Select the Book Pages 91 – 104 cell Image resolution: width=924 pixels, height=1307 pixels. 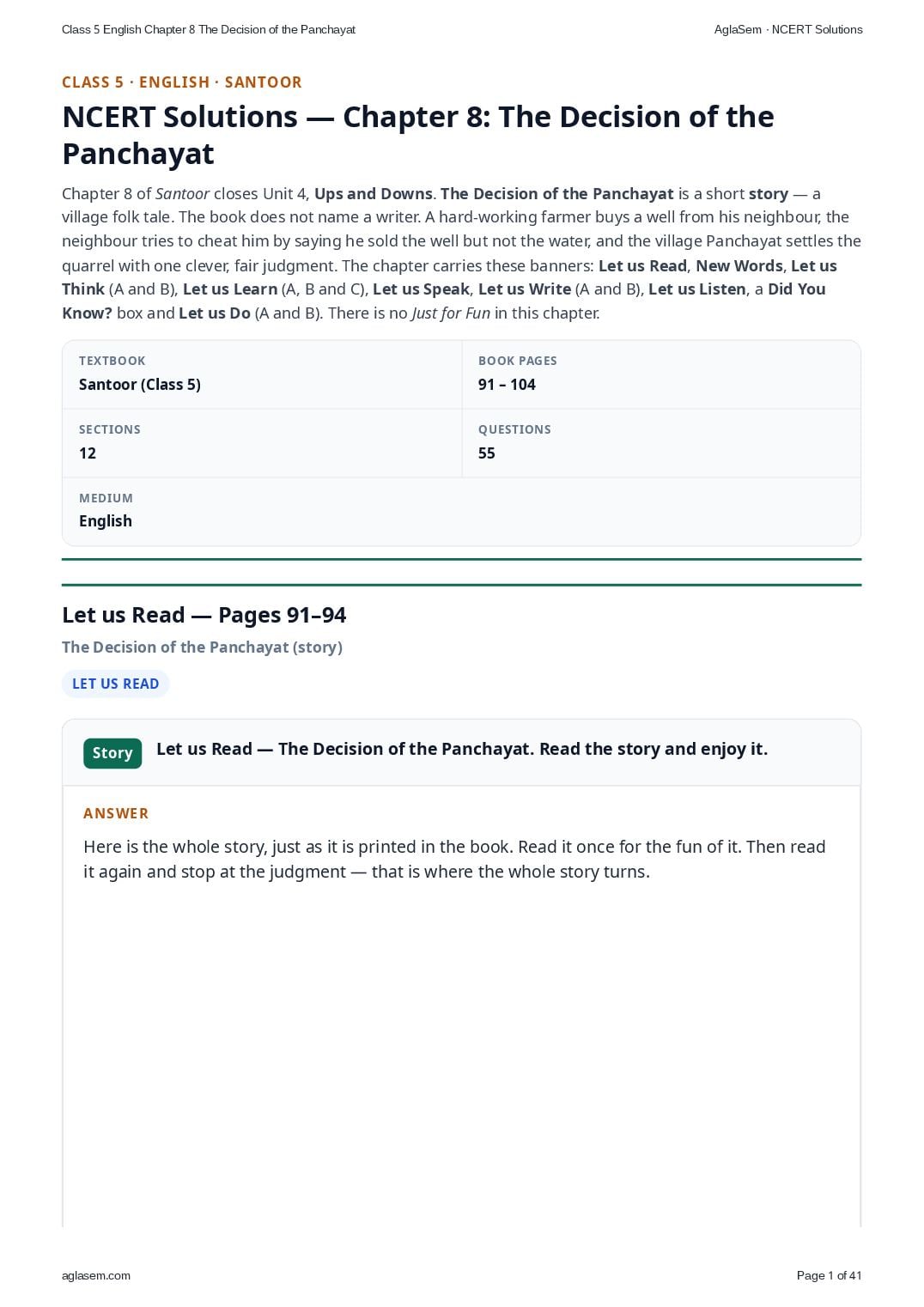coord(661,374)
